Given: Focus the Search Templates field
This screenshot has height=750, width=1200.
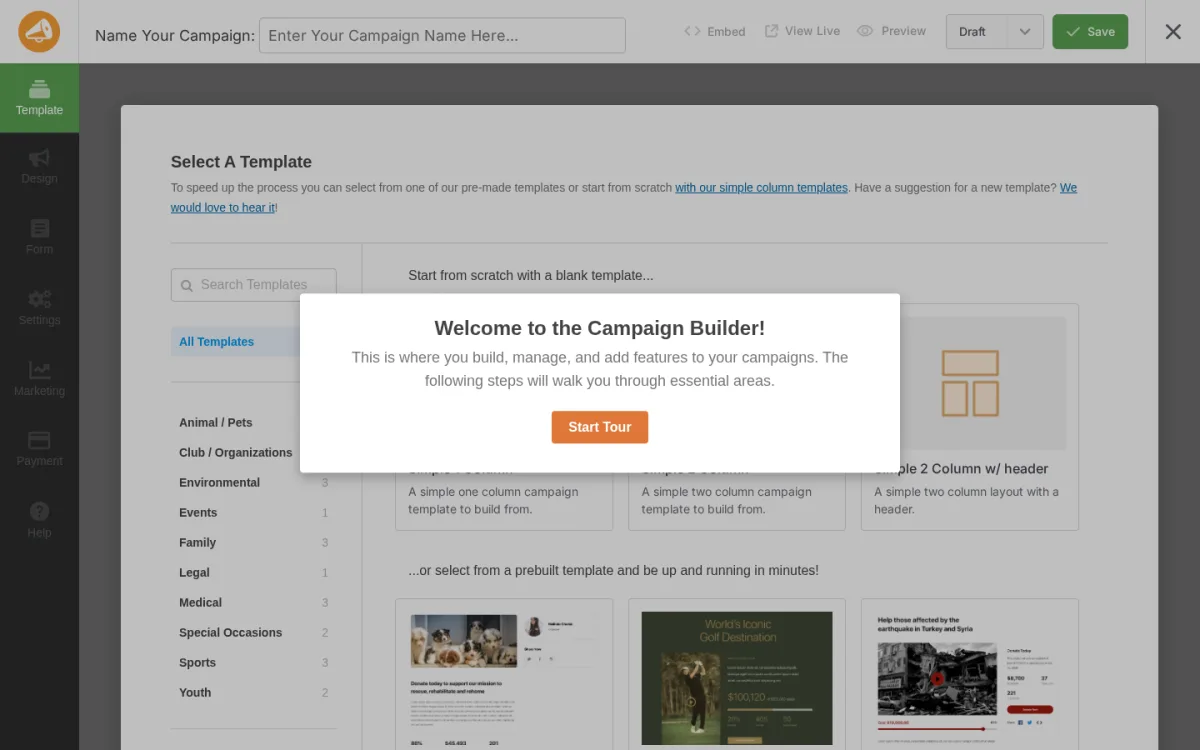Looking at the screenshot, I should [254, 285].
